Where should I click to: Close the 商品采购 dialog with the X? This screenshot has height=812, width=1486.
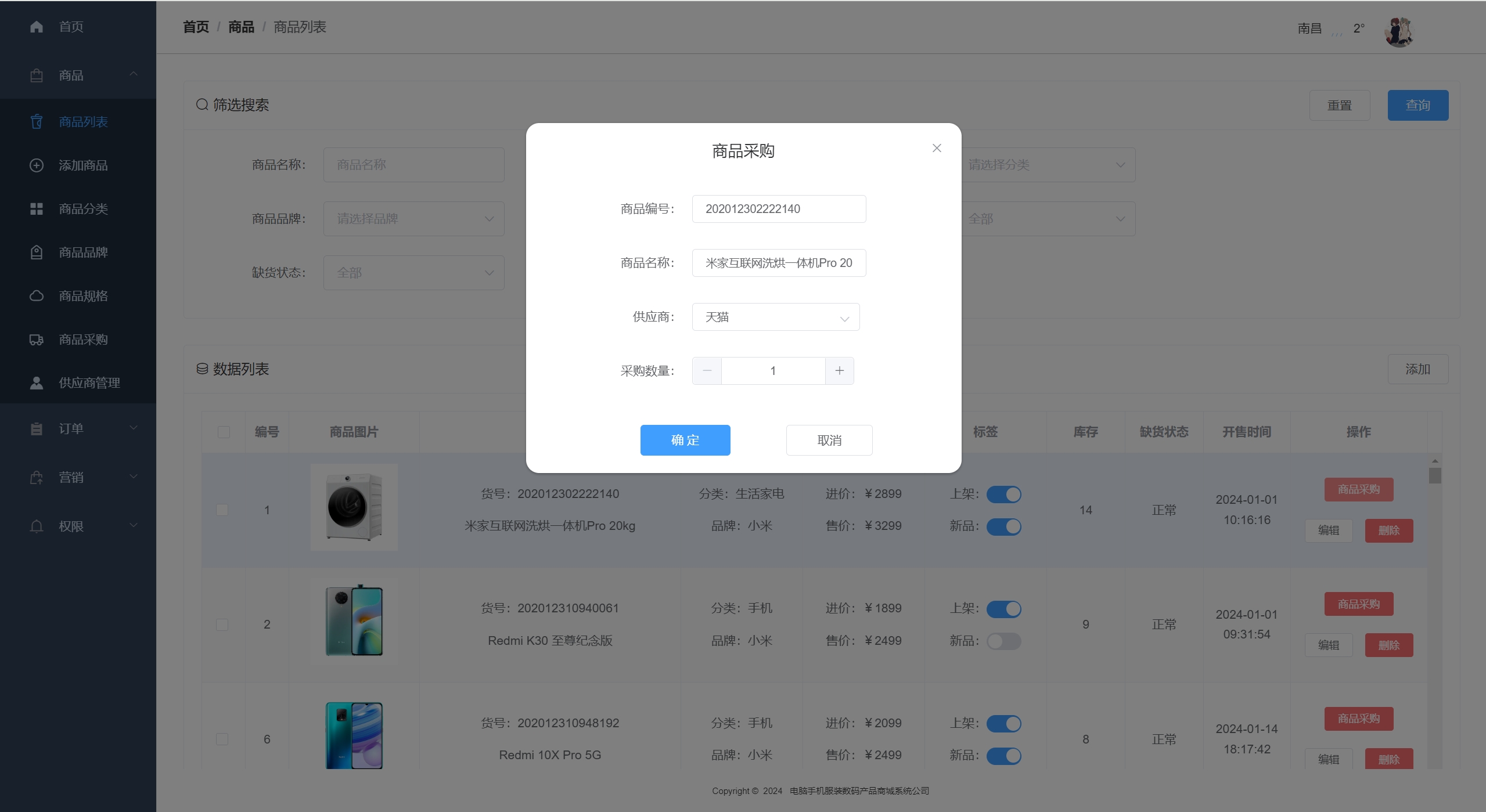(x=936, y=149)
